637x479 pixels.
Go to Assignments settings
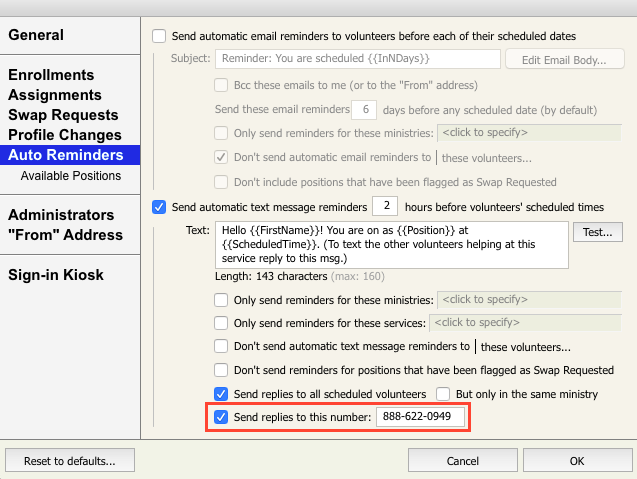[x=56, y=95]
